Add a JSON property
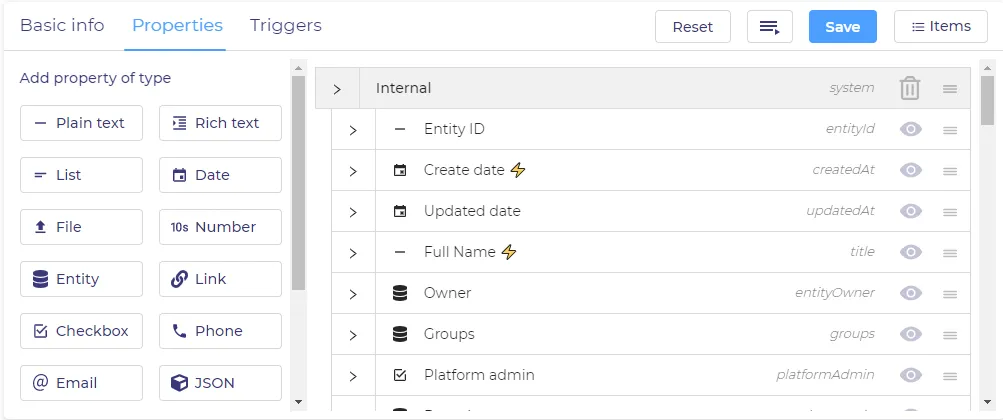The image size is (1003, 420). [220, 383]
